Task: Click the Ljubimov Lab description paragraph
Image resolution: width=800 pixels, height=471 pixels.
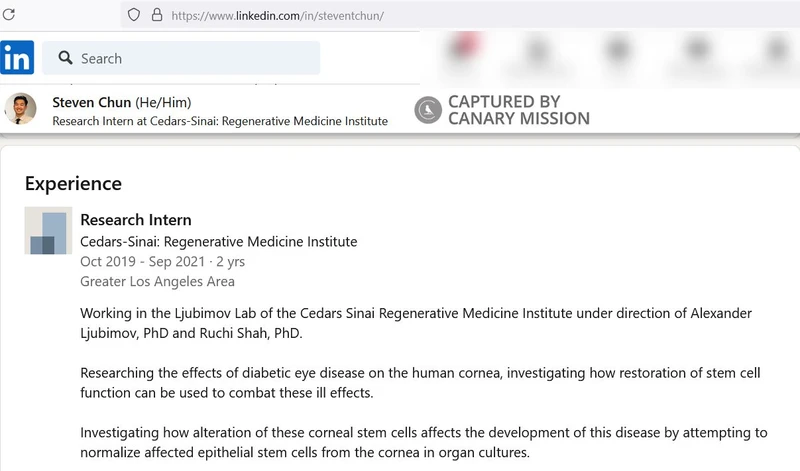Action: 415,323
